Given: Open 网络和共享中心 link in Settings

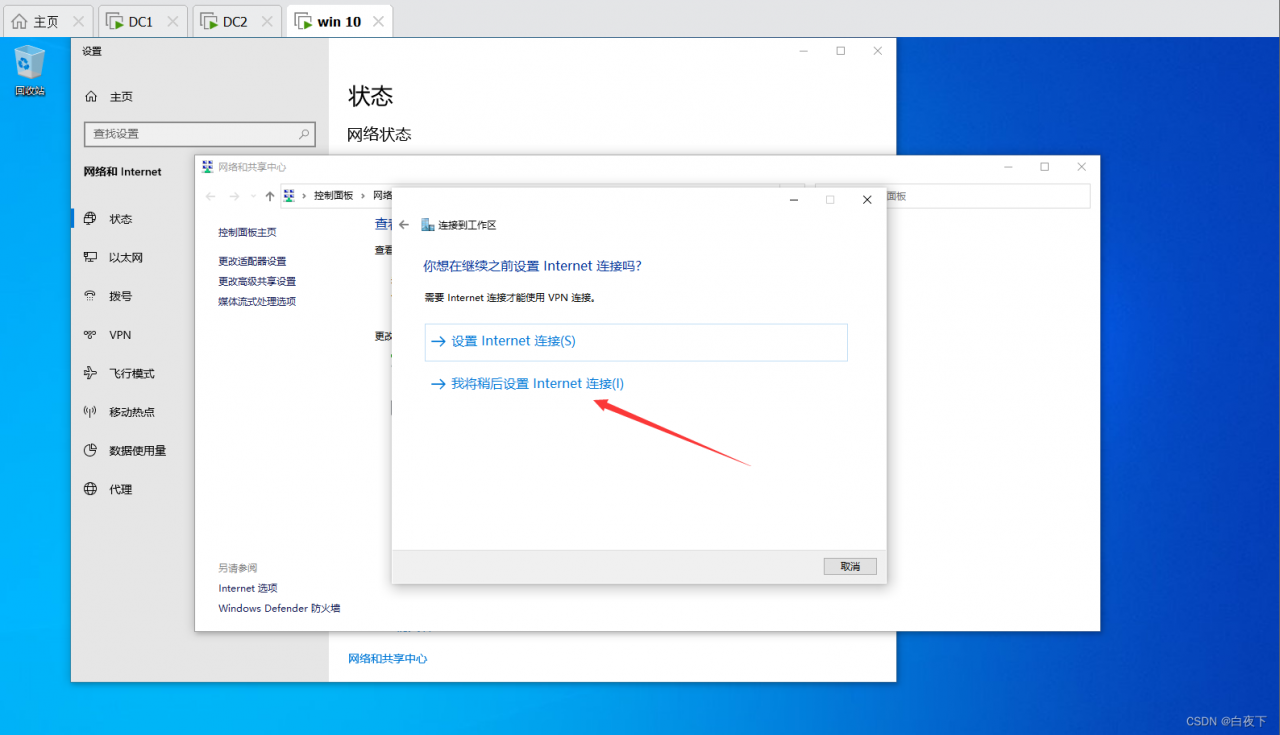Looking at the screenshot, I should pyautogui.click(x=388, y=659).
